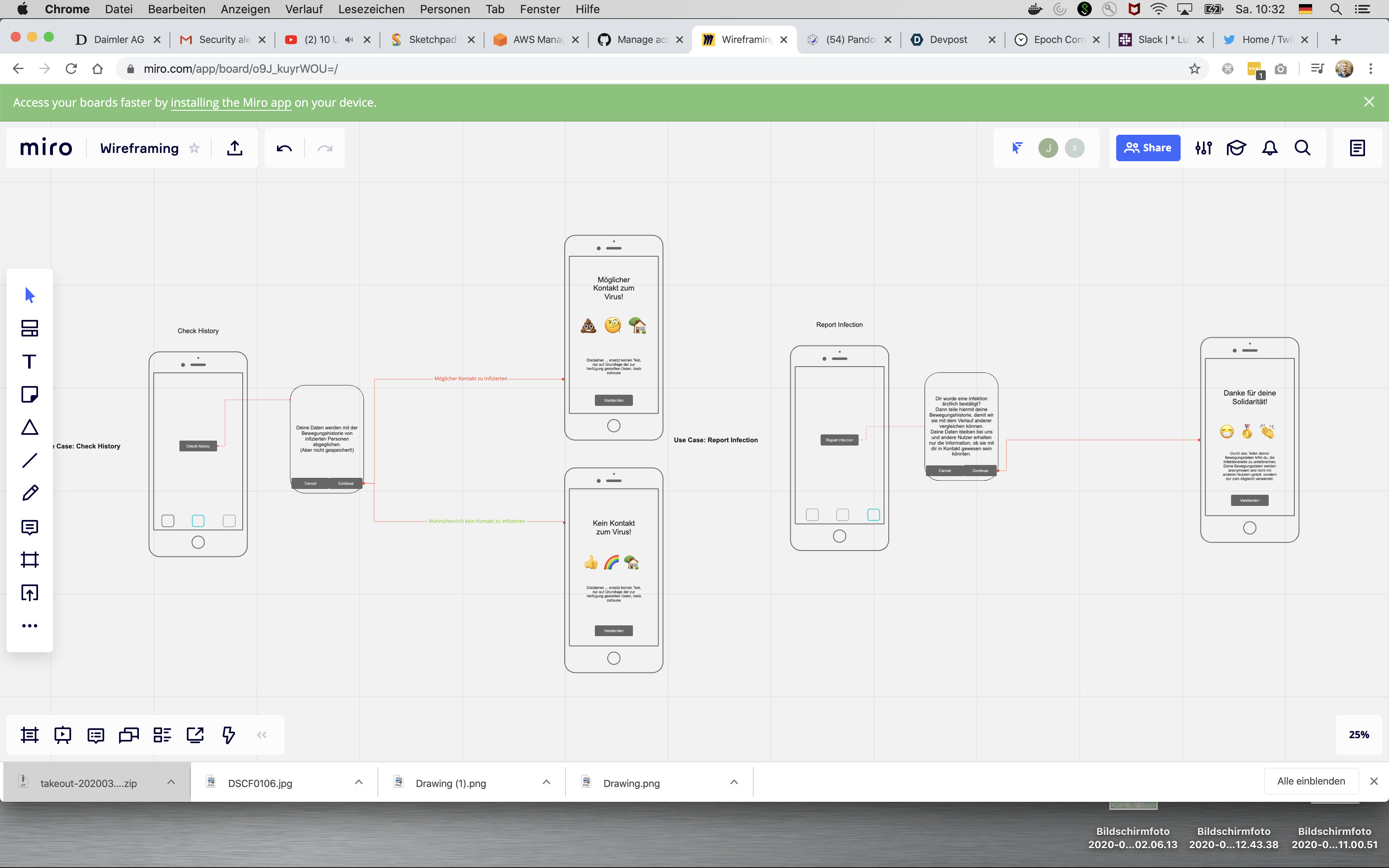This screenshot has height=868, width=1389.
Task: Select the Comment tool in left toolbar
Action: [29, 527]
